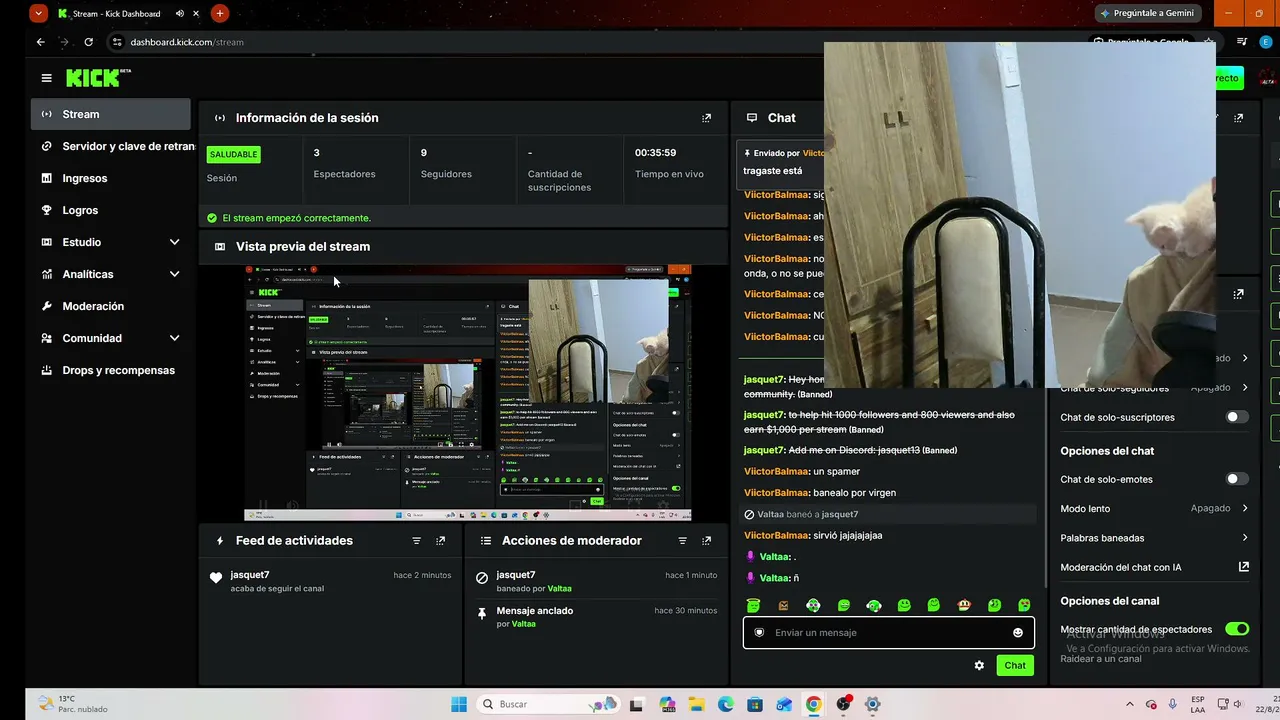Open Palabras baneadas settings
The height and width of the screenshot is (720, 1280).
(1154, 538)
